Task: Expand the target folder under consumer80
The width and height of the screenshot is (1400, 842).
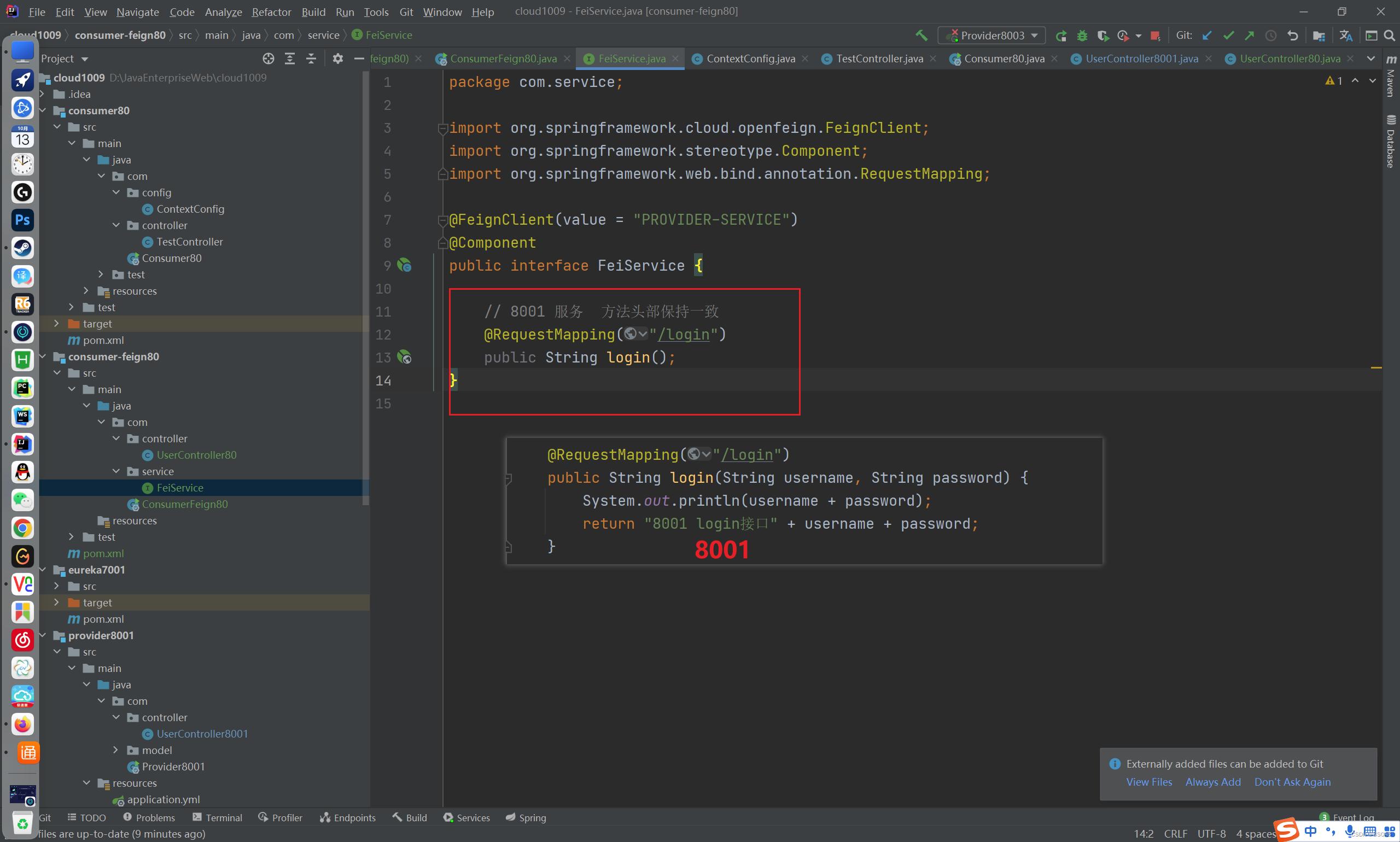Action: coord(57,324)
